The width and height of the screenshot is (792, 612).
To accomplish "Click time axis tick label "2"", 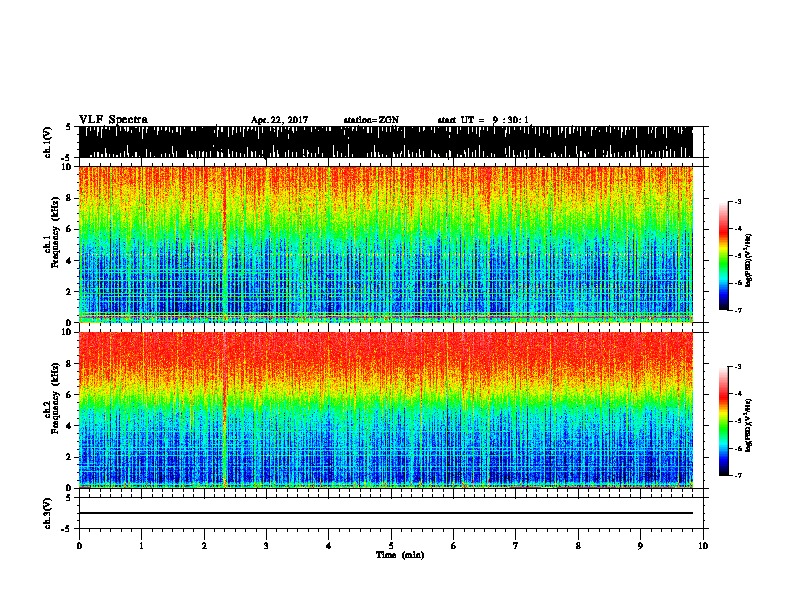I will 204,546.
